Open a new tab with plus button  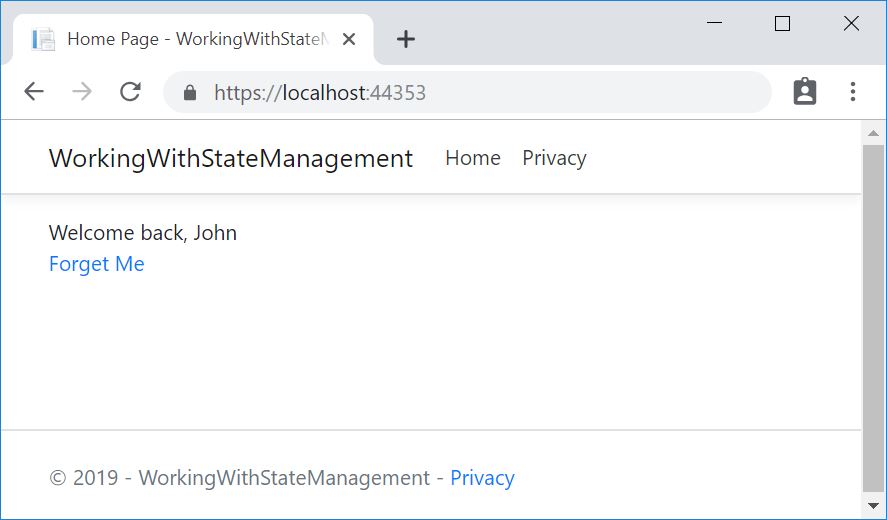(x=405, y=39)
